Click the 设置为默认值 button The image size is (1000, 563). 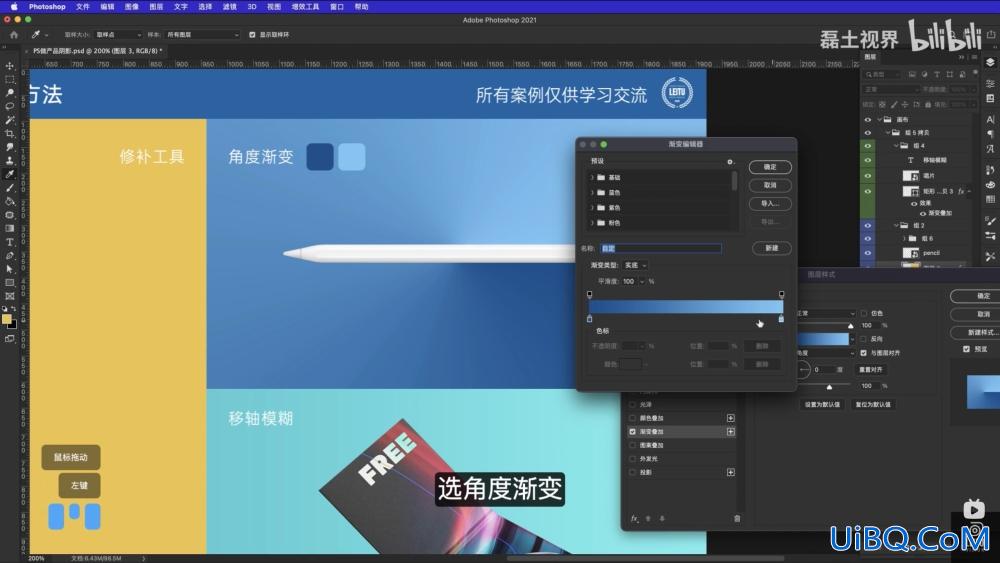coord(822,405)
